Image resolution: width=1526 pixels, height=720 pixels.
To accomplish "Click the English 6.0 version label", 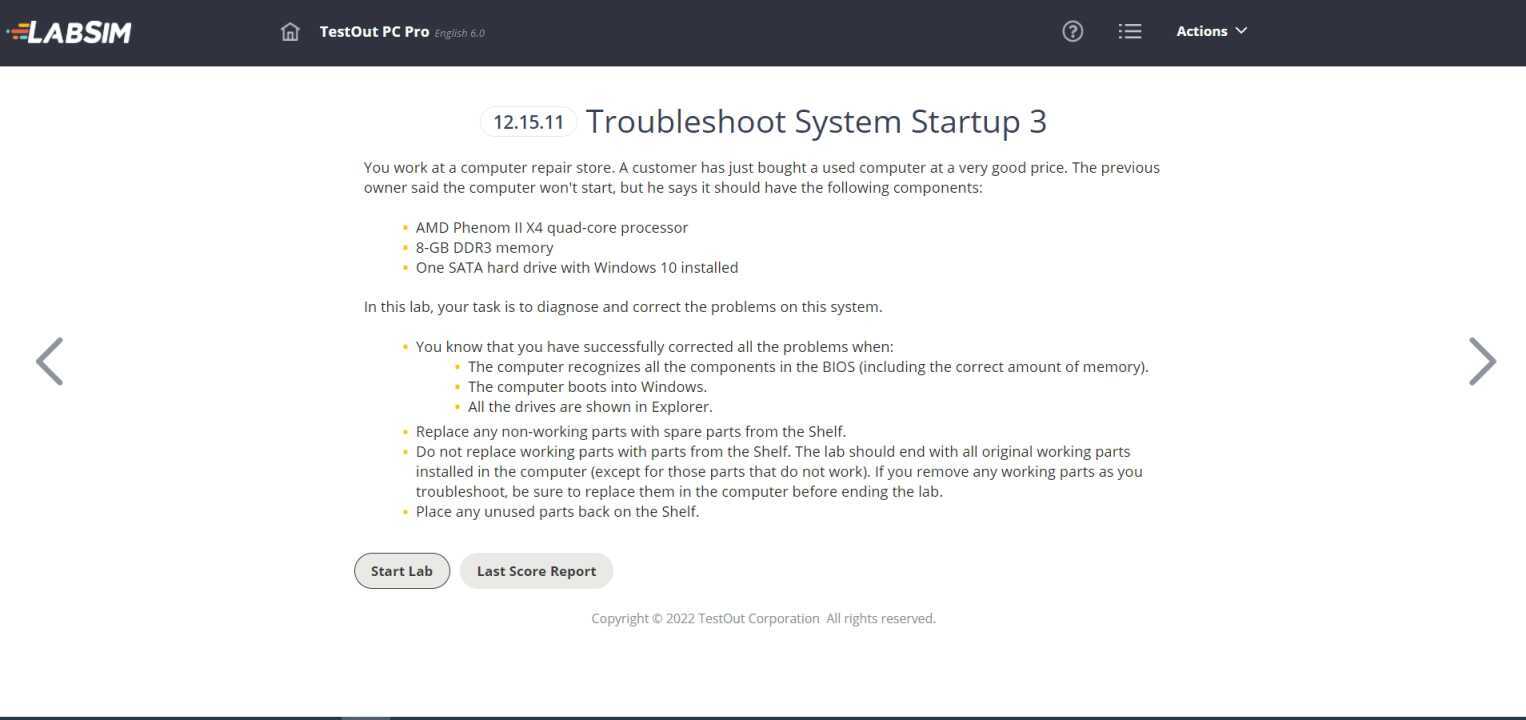I will 460,33.
